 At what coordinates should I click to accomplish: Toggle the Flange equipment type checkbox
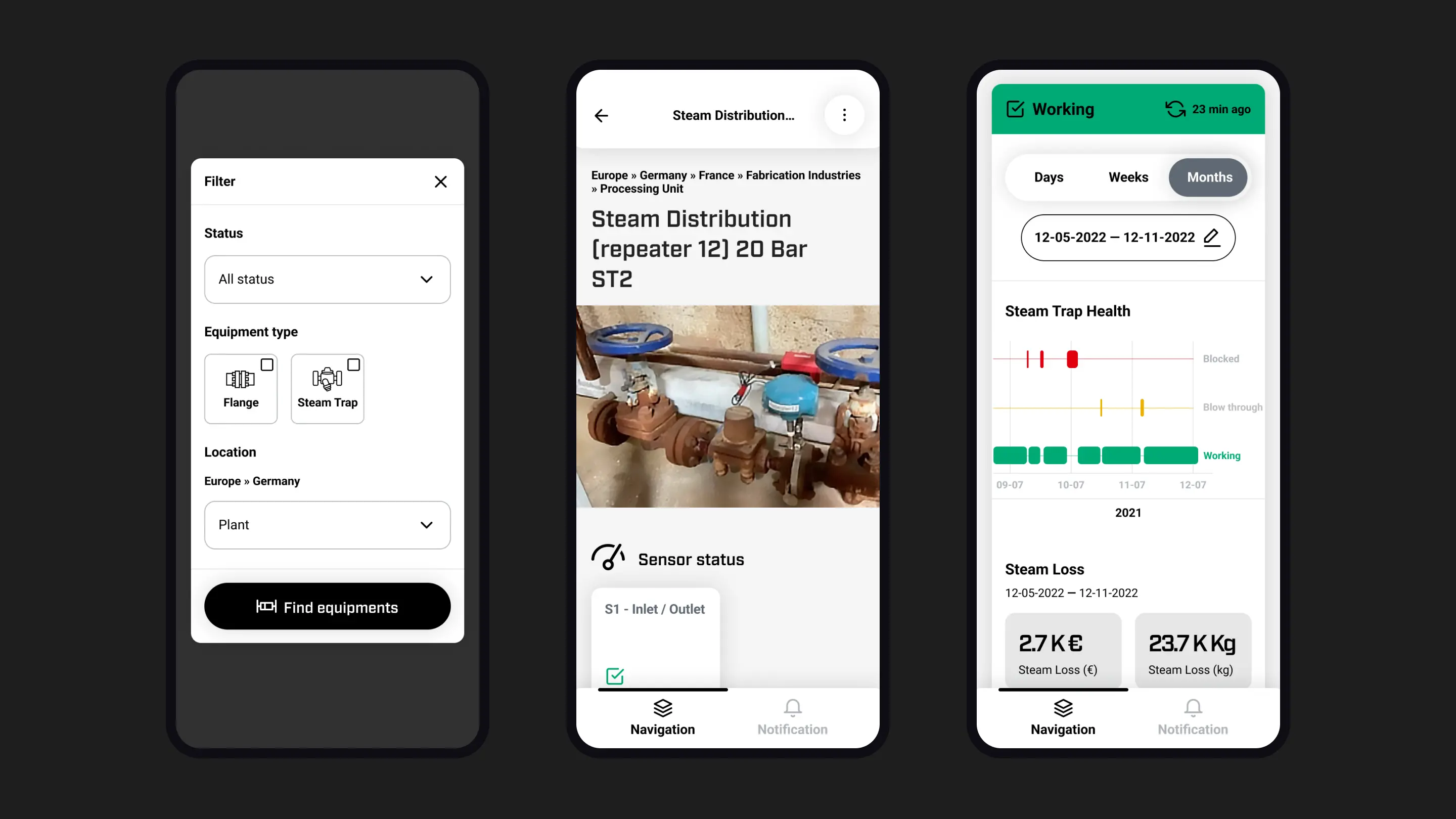point(267,364)
